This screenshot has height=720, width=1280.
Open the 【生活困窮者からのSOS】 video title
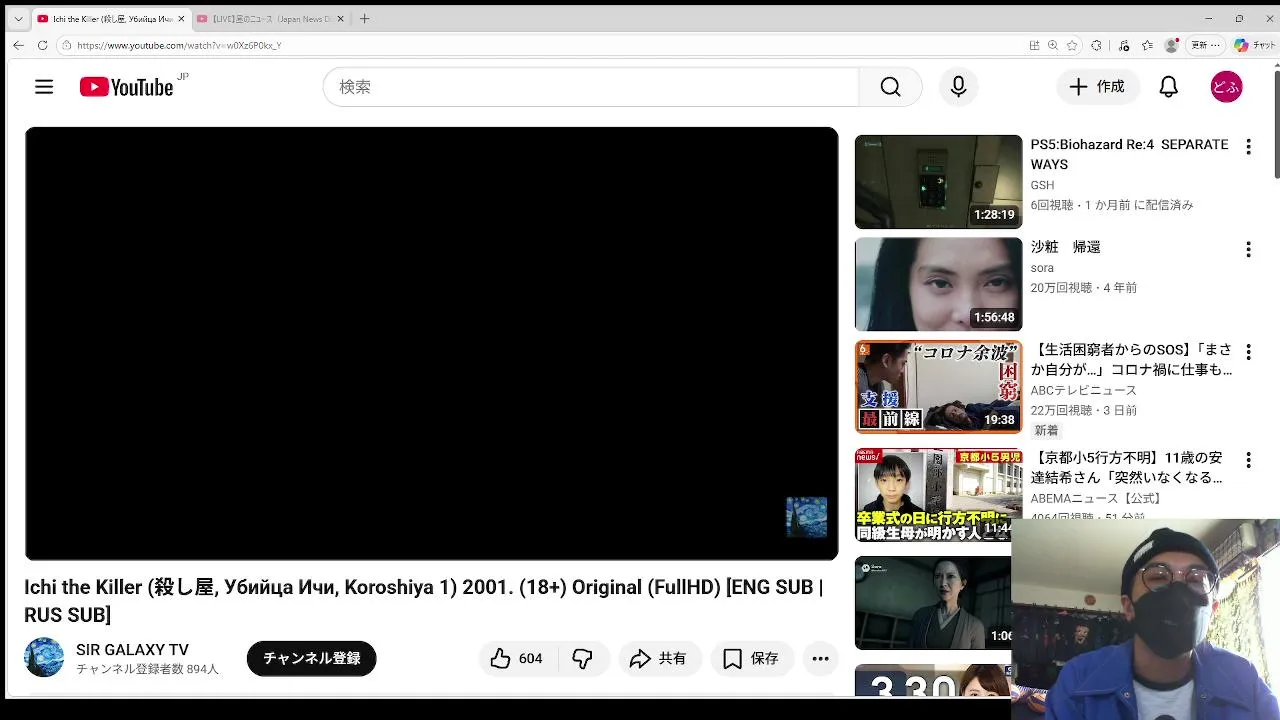point(1131,360)
